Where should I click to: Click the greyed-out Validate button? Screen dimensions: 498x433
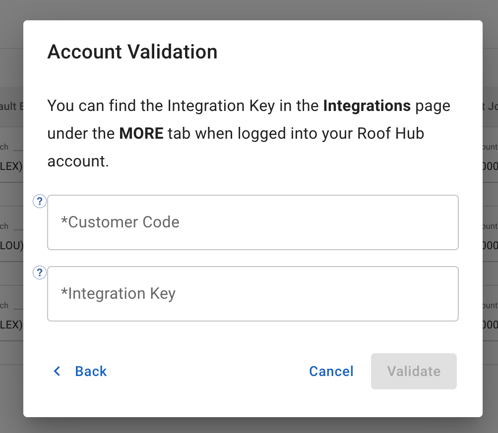pos(414,371)
